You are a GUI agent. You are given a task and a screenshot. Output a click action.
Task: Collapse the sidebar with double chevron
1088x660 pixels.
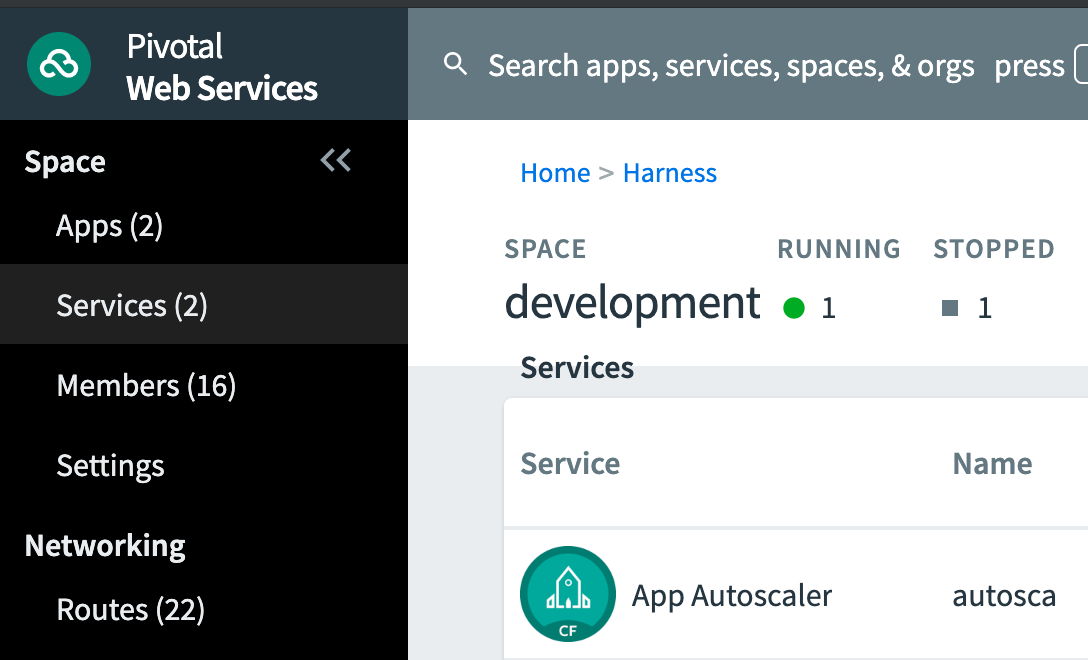[x=336, y=160]
